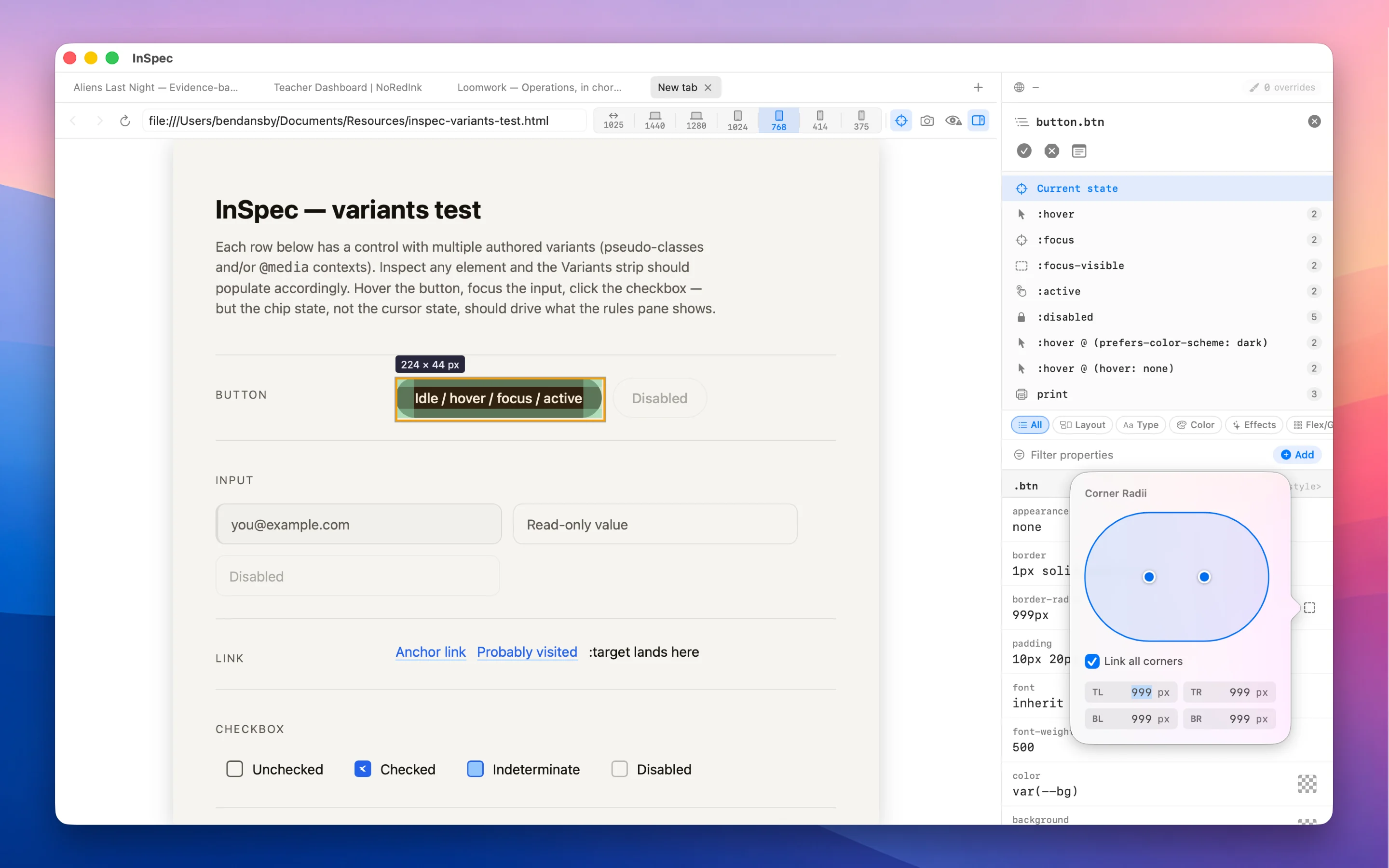Click the globe icon in inspector header
The height and width of the screenshot is (868, 1389).
tap(1019, 87)
